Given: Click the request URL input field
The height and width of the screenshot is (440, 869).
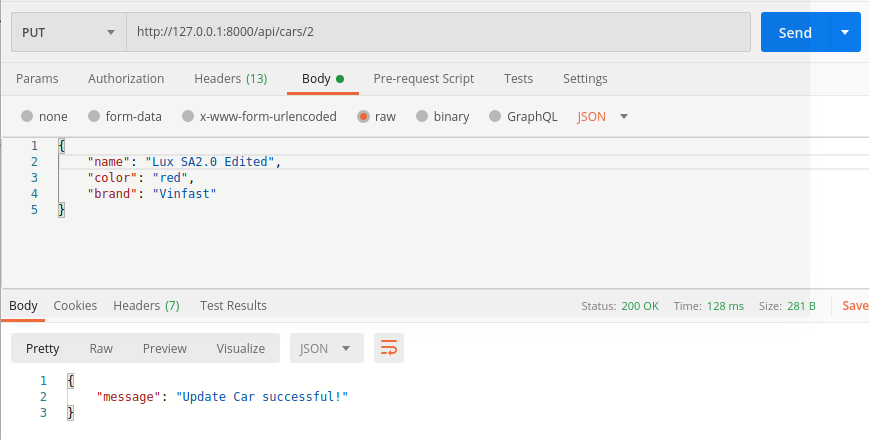Looking at the screenshot, I should point(438,32).
